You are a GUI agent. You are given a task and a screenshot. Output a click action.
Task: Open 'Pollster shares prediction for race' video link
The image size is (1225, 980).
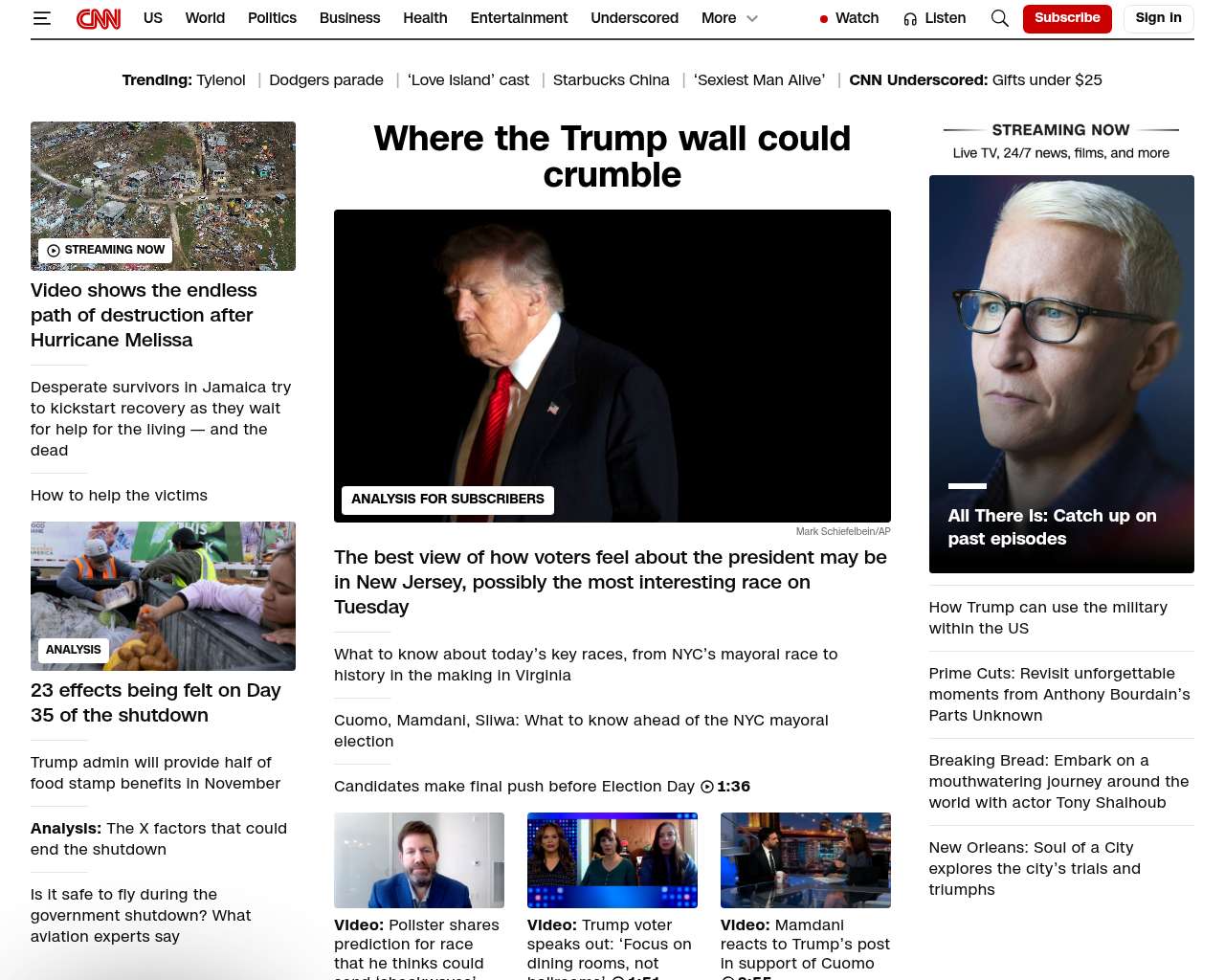417,947
